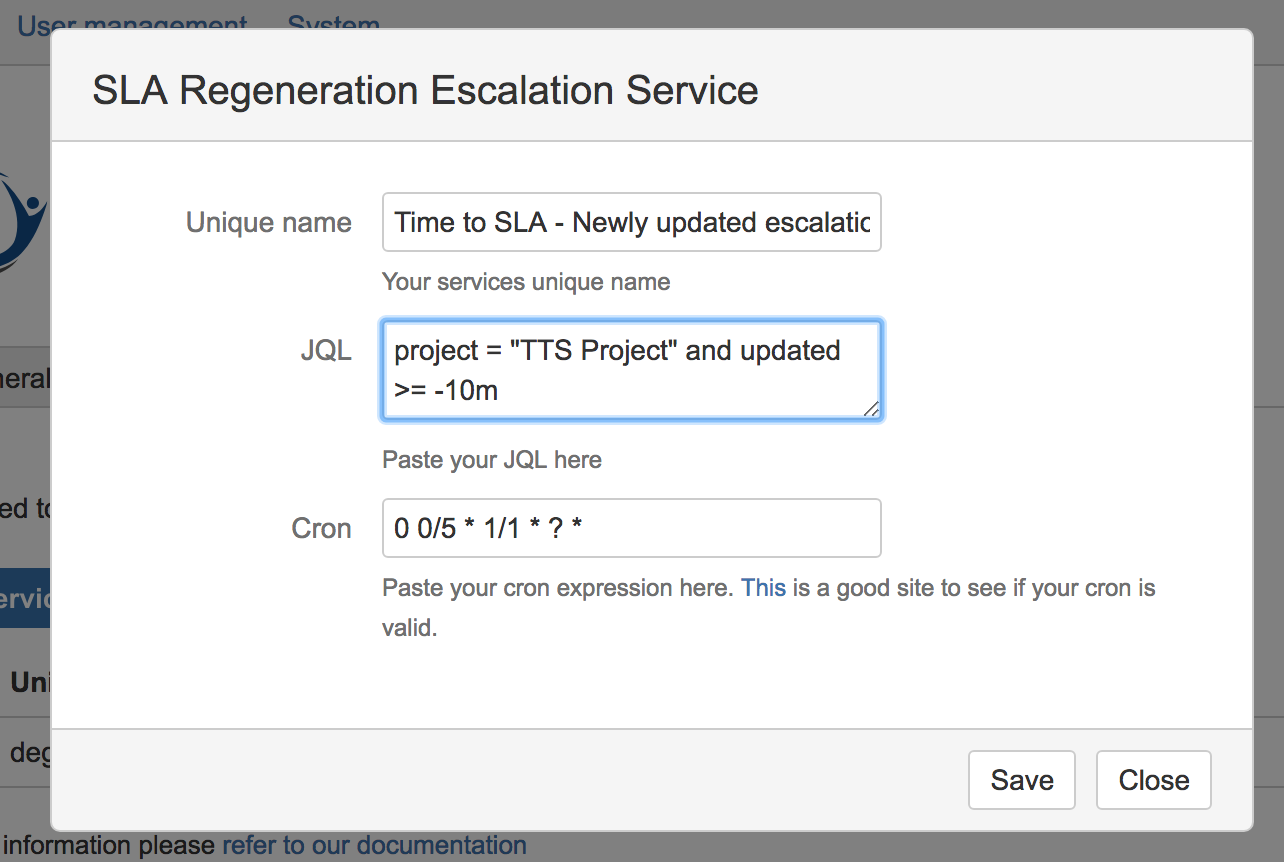Screen dimensions: 1284x862
Task: Follow the "This" cron validation link
Action: [763, 587]
